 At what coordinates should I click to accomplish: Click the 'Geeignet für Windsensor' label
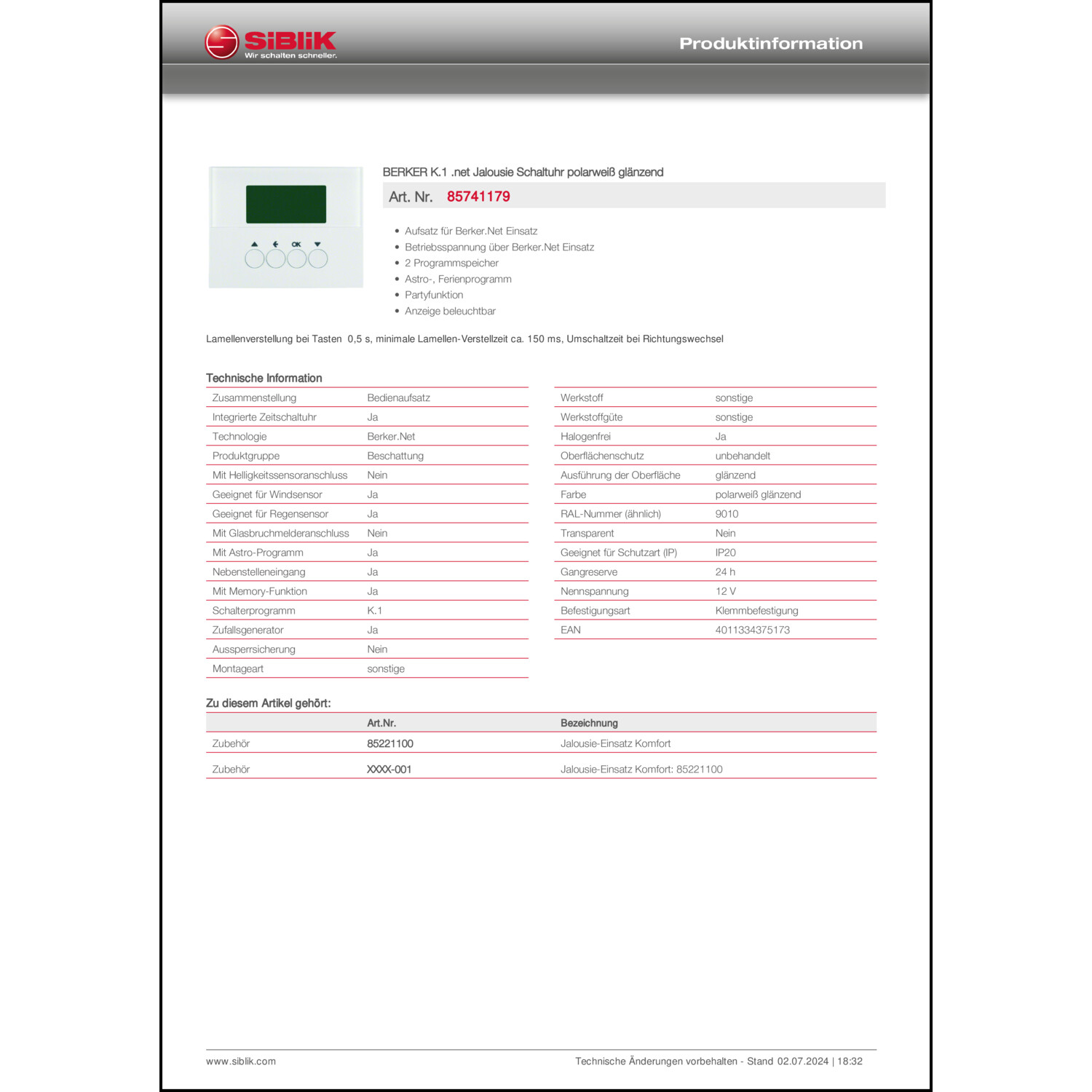pyautogui.click(x=267, y=494)
